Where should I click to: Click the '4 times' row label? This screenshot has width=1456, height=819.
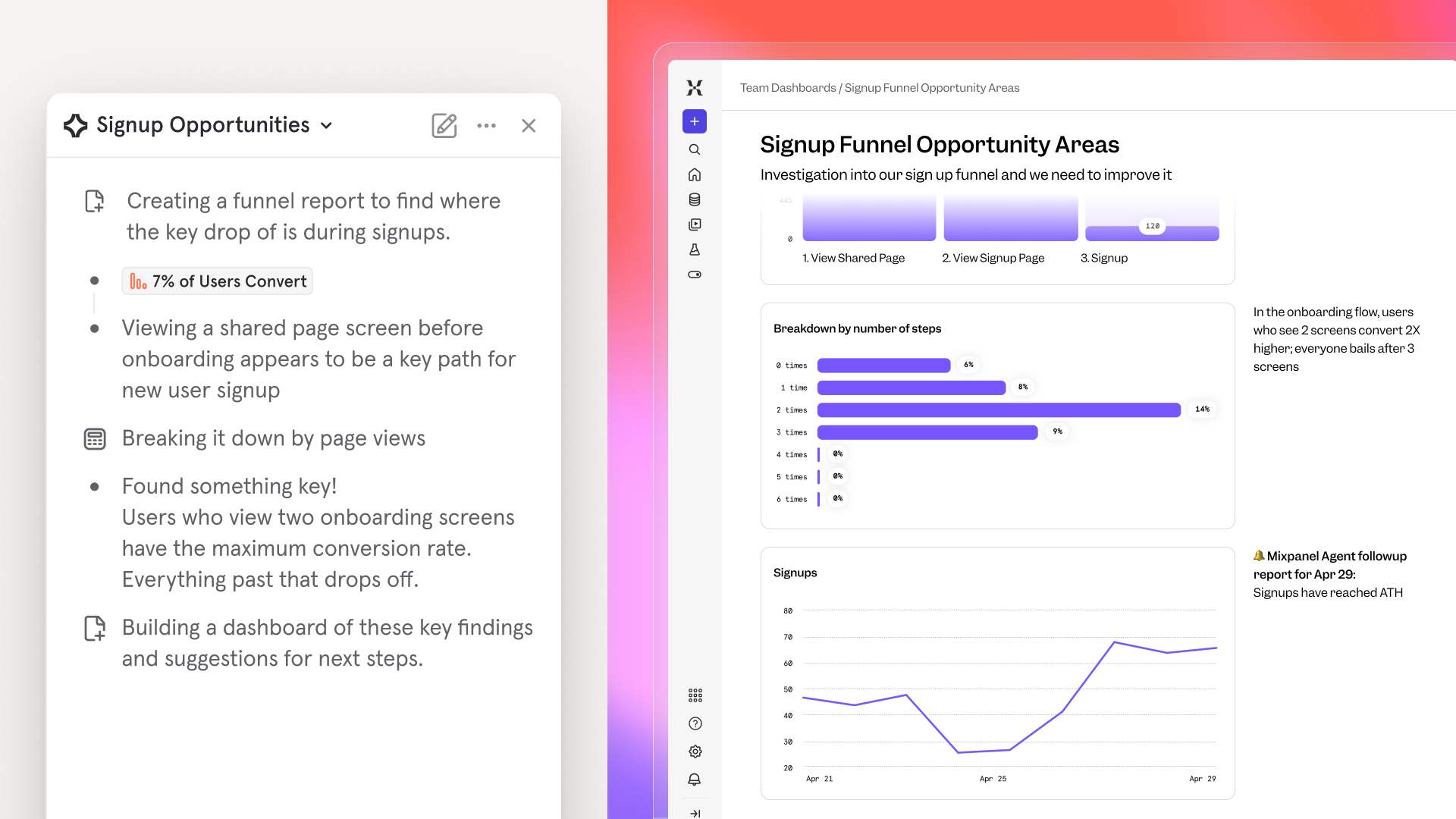click(x=792, y=455)
